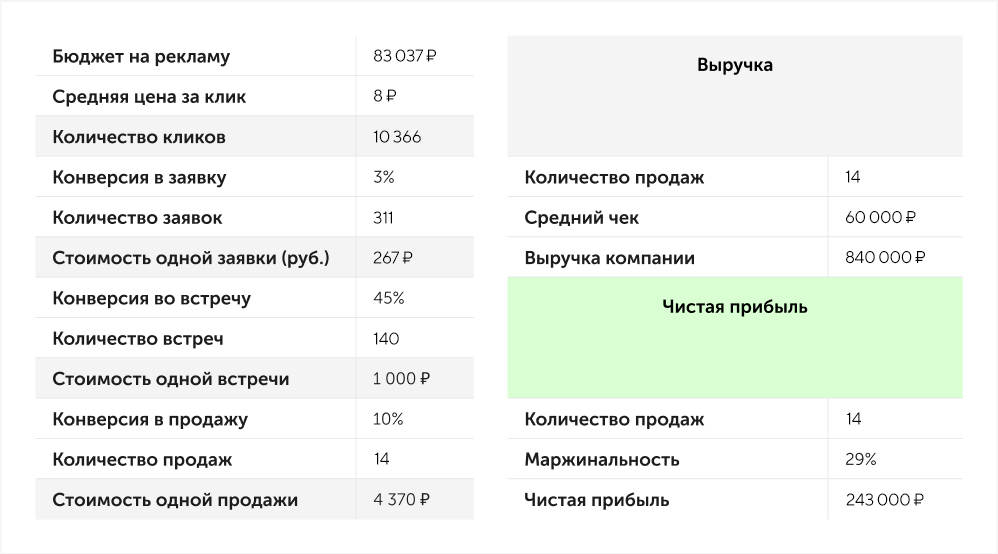
Task: Click the green Чистая прибыль header block
Action: 735,337
